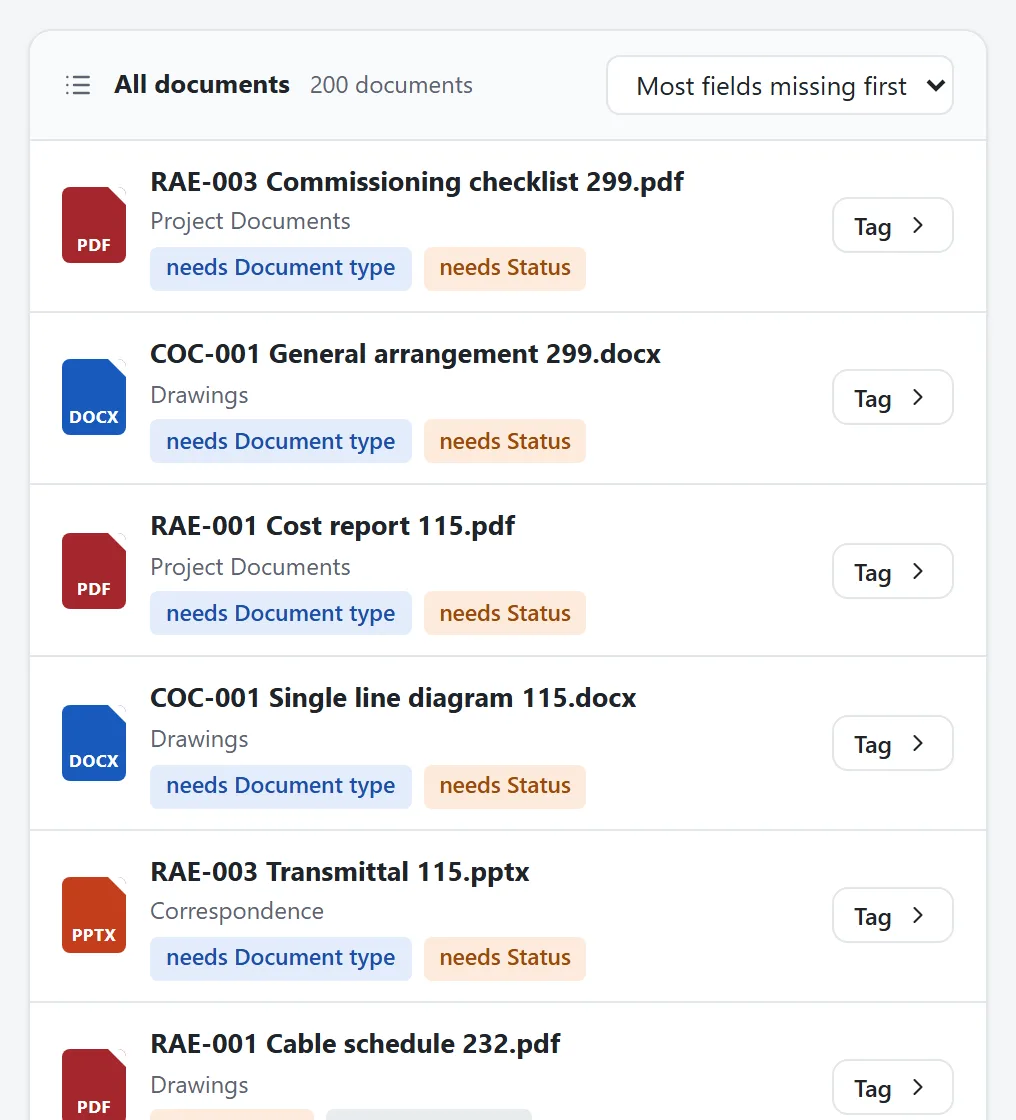Viewport: 1016px width, 1120px height.
Task: Click the list icon beside All documents
Action: 78,85
